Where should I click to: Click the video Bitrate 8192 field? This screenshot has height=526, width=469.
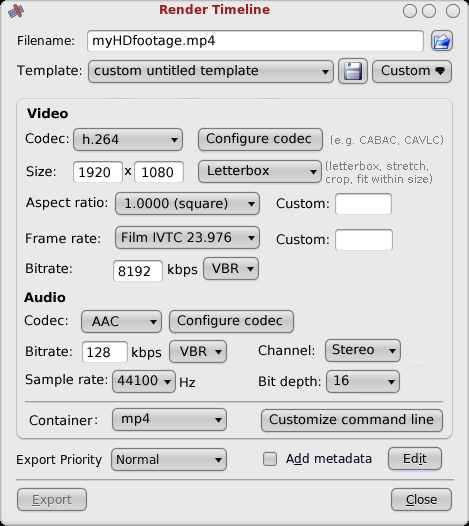coord(138,271)
